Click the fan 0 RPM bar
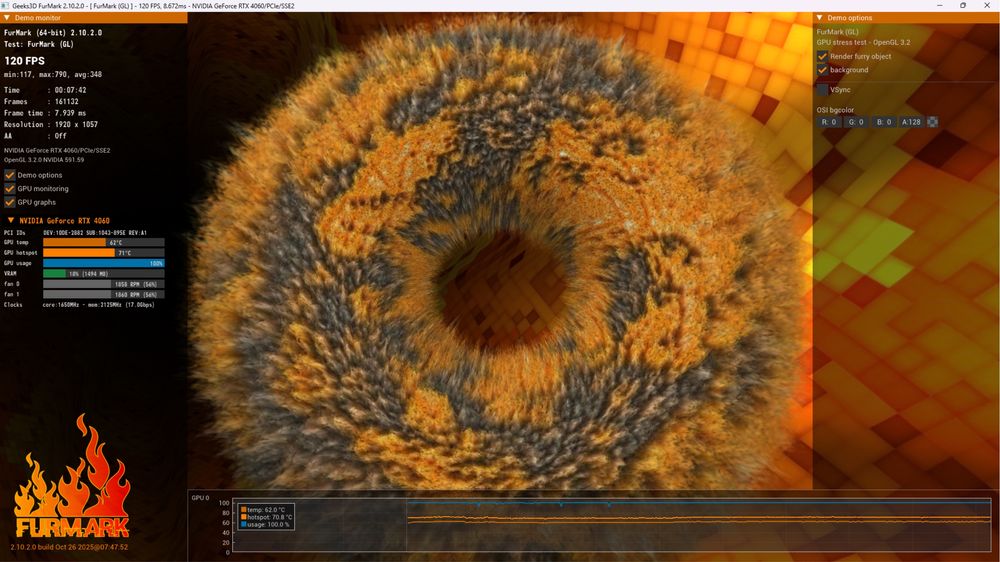Screen dimensions: 1000x562 point(103,284)
